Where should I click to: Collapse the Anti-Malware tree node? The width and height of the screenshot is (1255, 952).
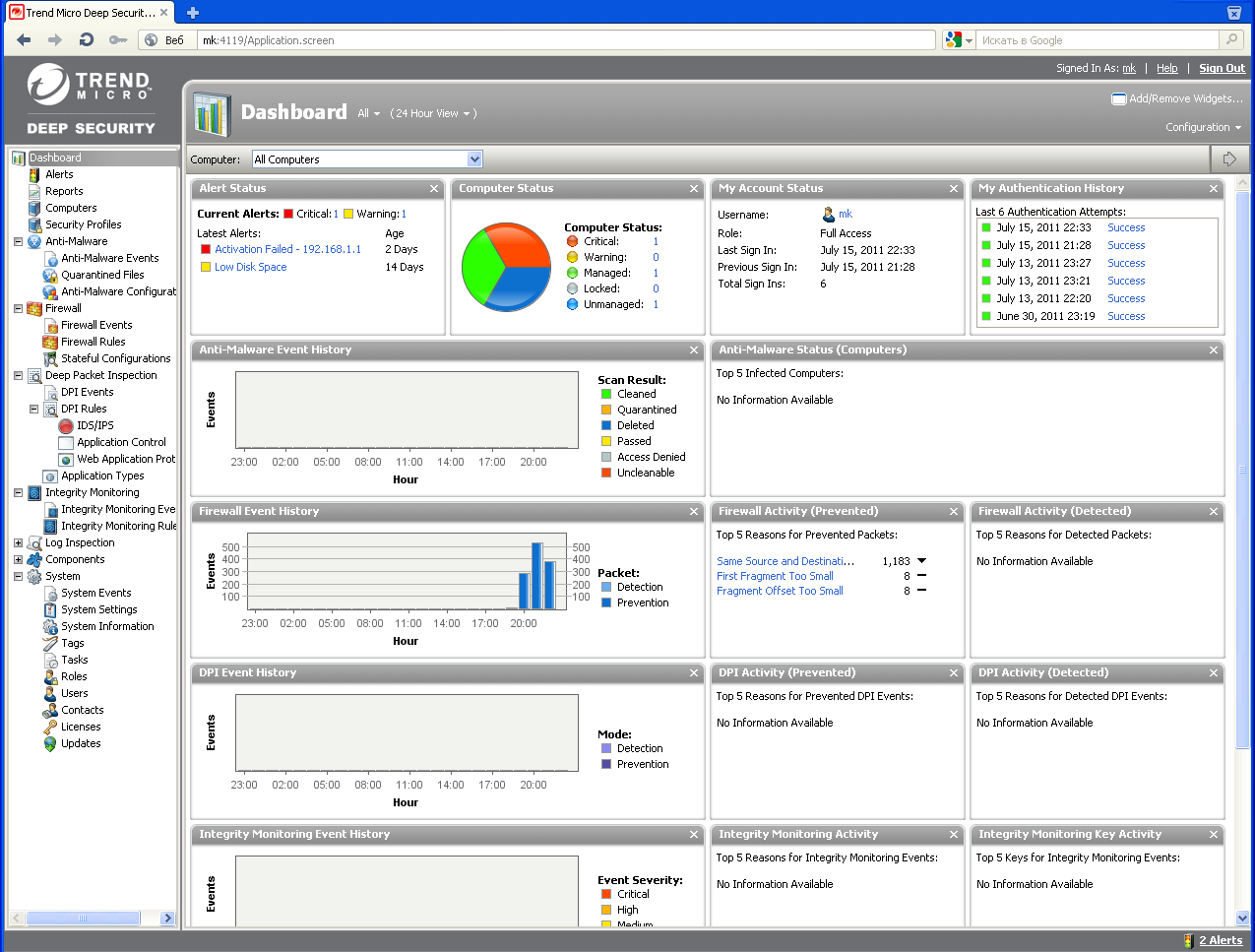tap(18, 241)
